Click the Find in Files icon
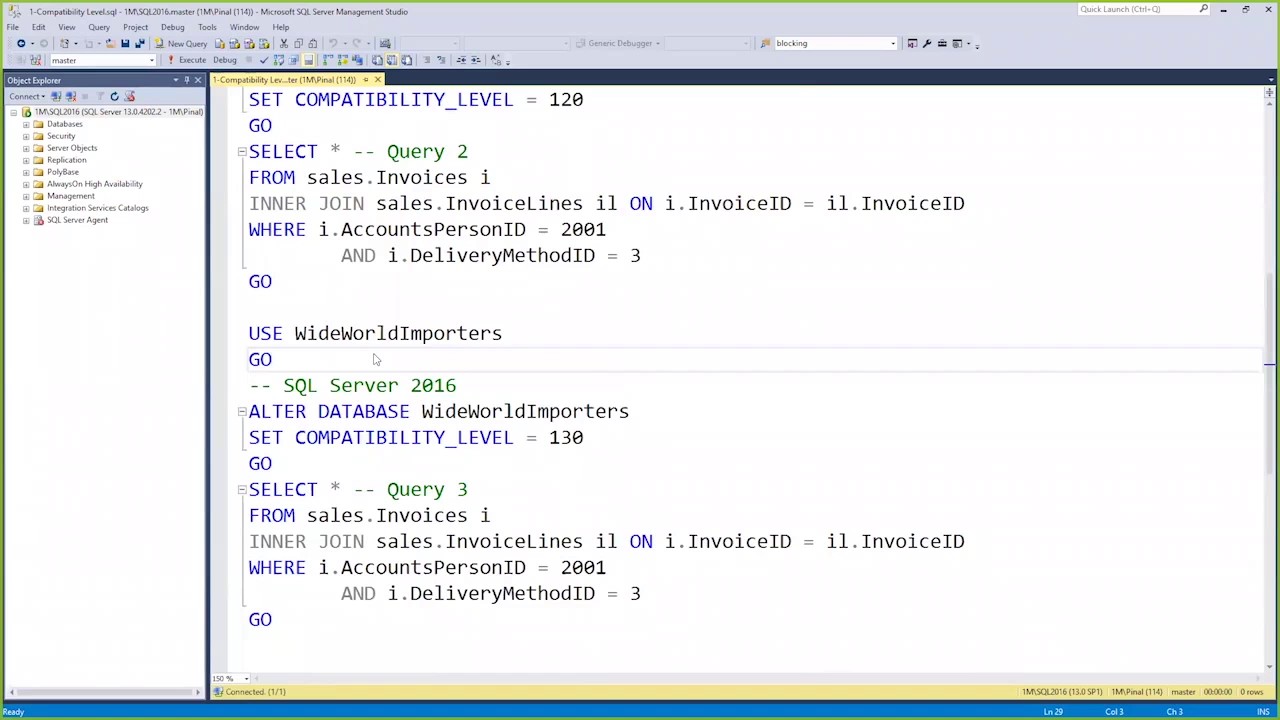 [765, 43]
